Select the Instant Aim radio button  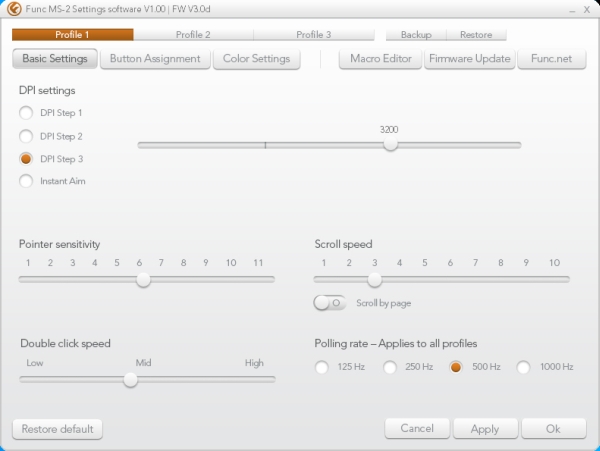pos(26,181)
